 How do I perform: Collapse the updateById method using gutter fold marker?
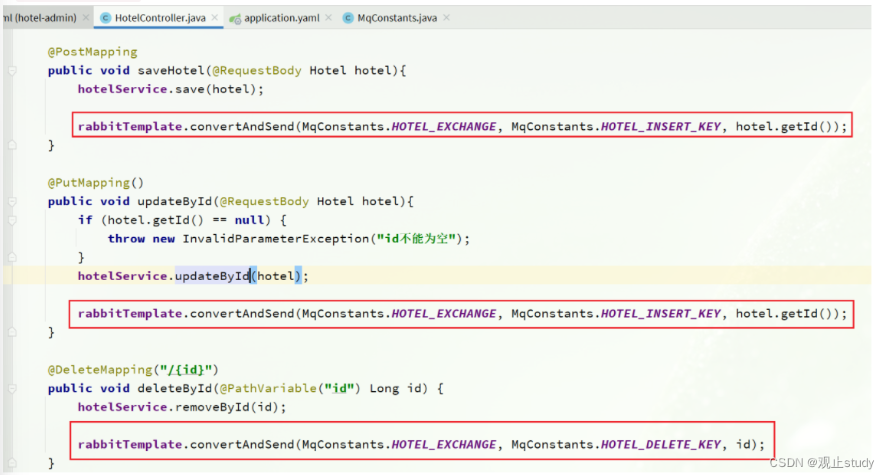coord(12,202)
